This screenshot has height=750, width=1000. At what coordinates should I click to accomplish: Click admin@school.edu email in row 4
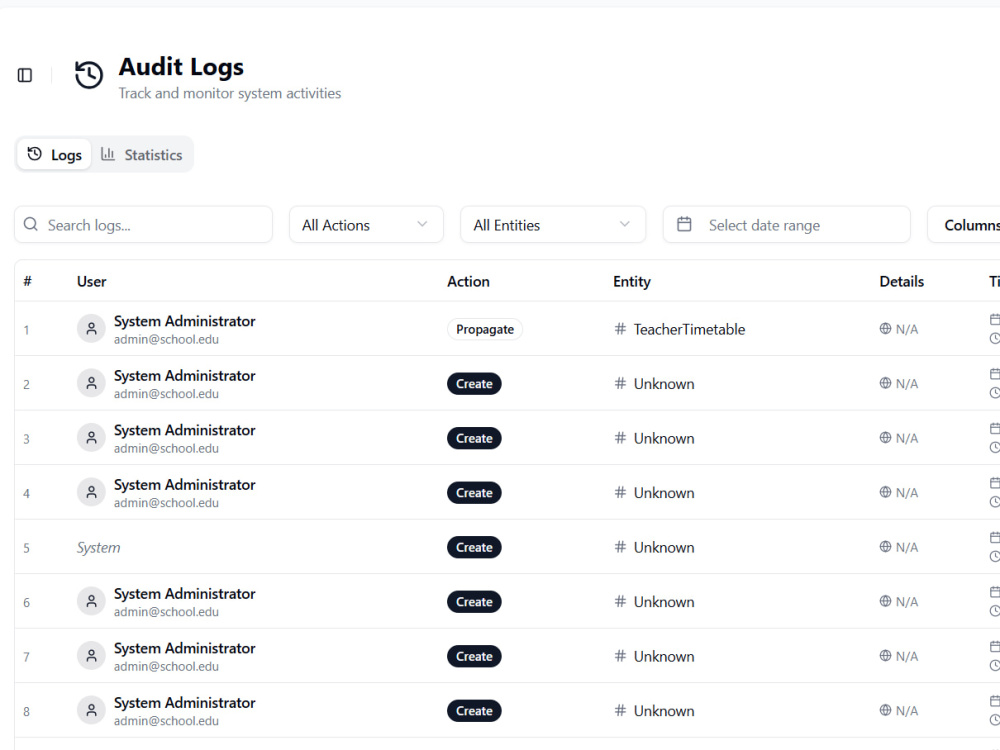click(166, 503)
